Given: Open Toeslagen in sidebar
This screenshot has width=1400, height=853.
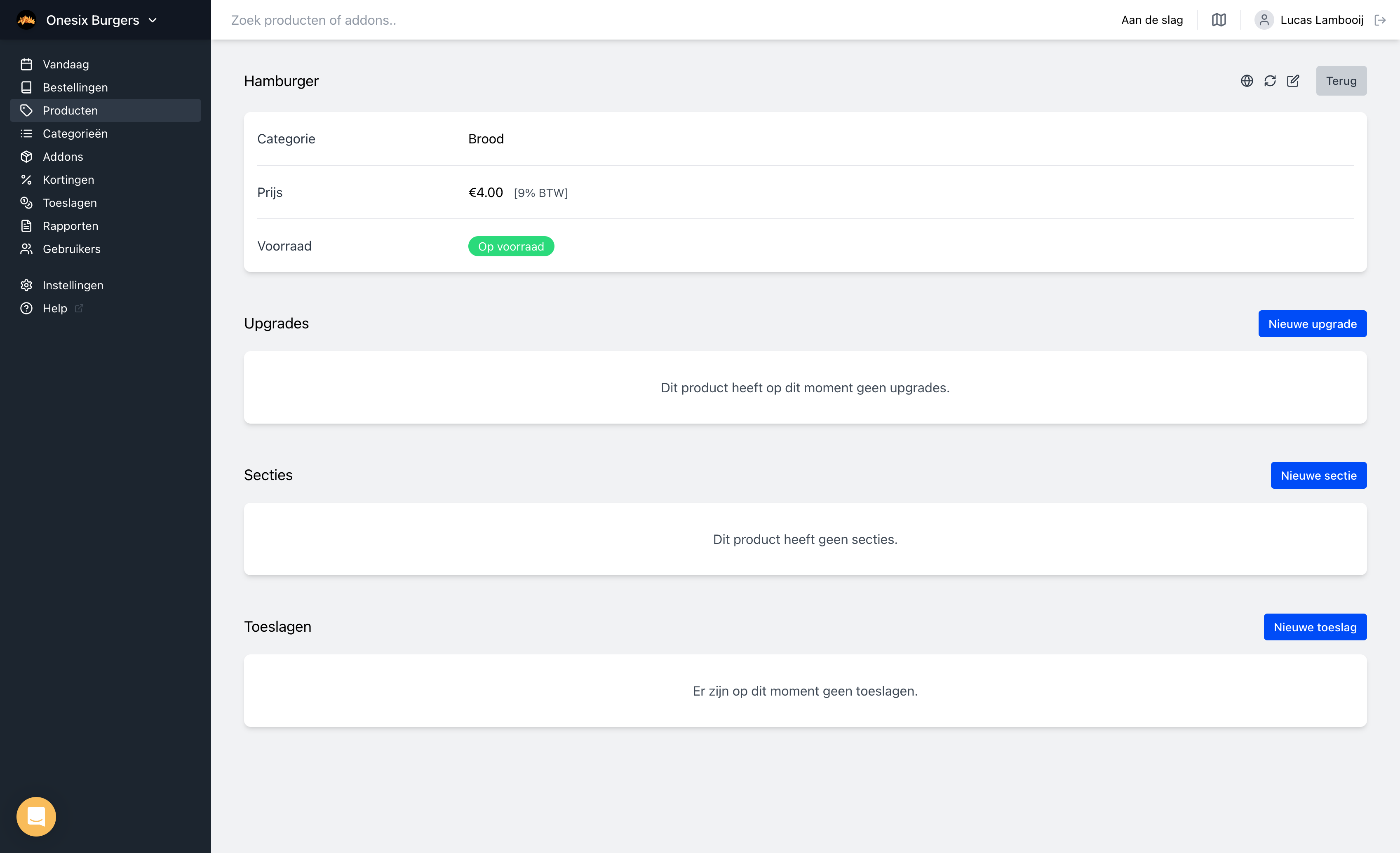Looking at the screenshot, I should click(x=105, y=203).
